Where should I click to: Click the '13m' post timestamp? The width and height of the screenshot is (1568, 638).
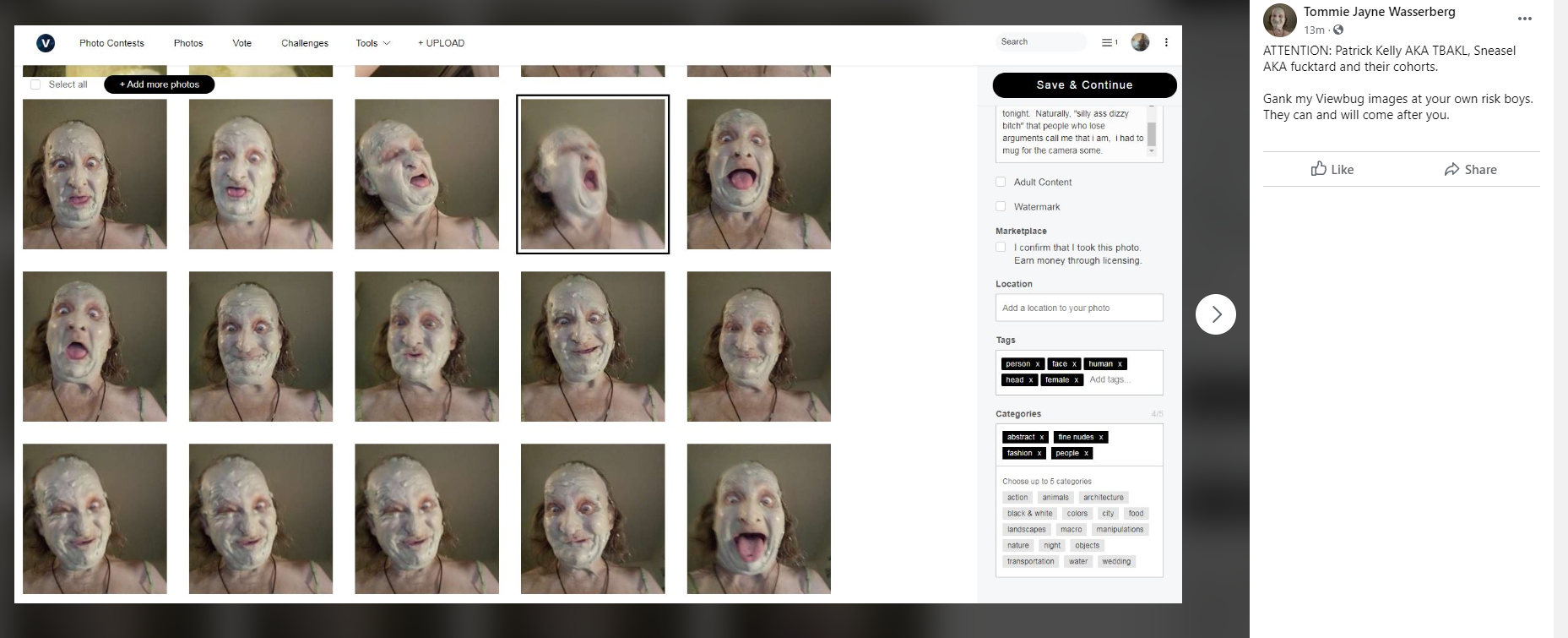click(1314, 30)
